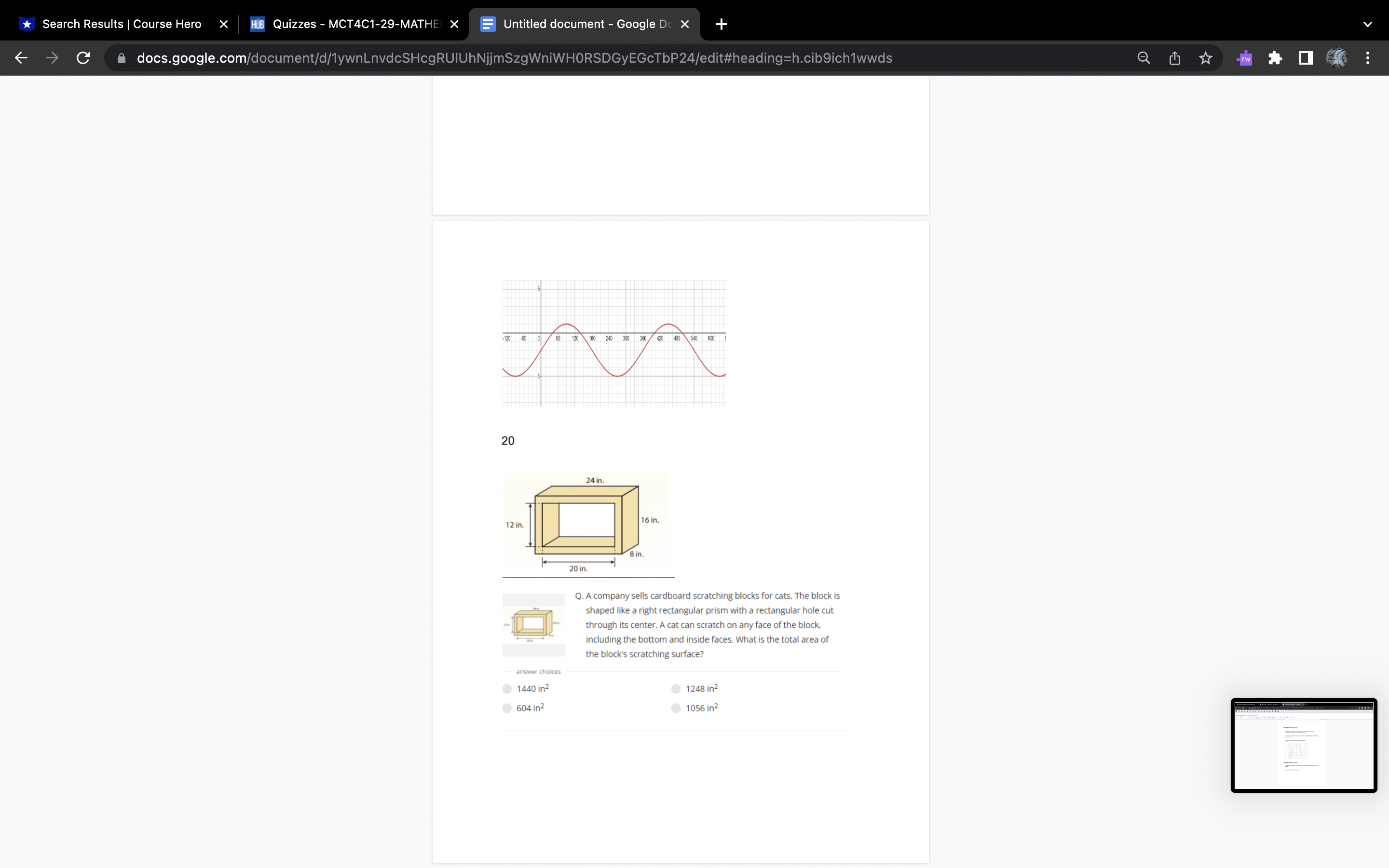This screenshot has width=1389, height=868.
Task: Click the document preview thumbnail
Action: click(x=1303, y=746)
